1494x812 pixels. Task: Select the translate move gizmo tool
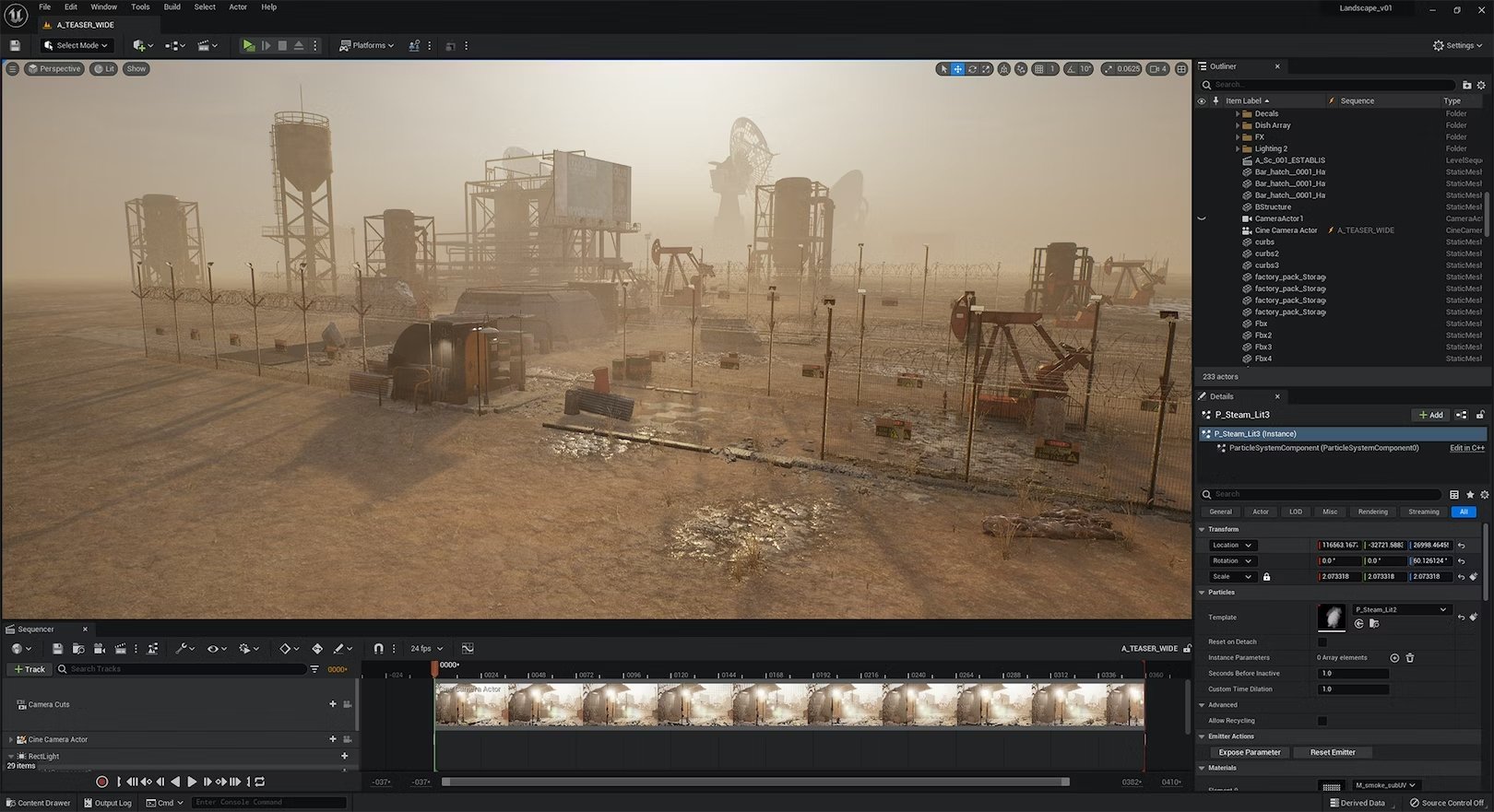click(x=958, y=69)
